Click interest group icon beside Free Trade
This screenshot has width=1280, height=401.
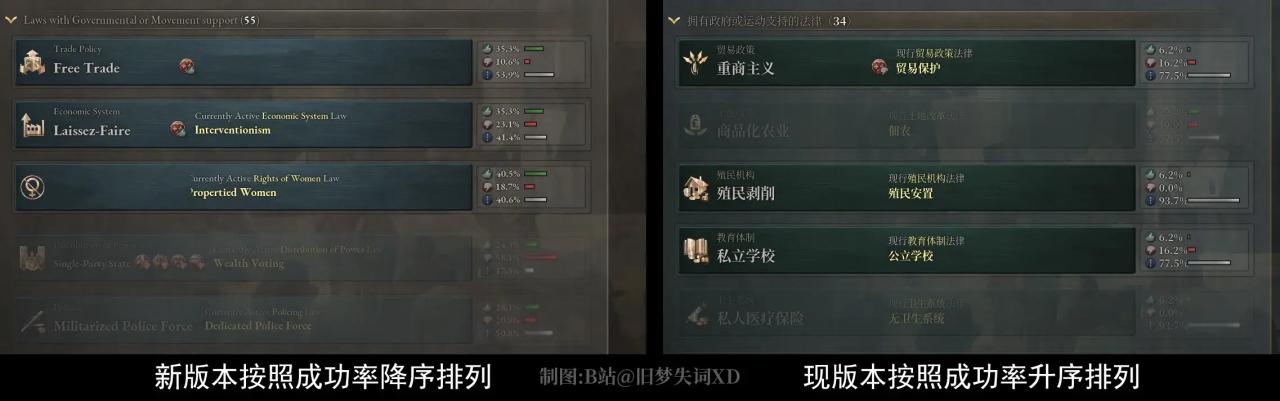point(187,66)
